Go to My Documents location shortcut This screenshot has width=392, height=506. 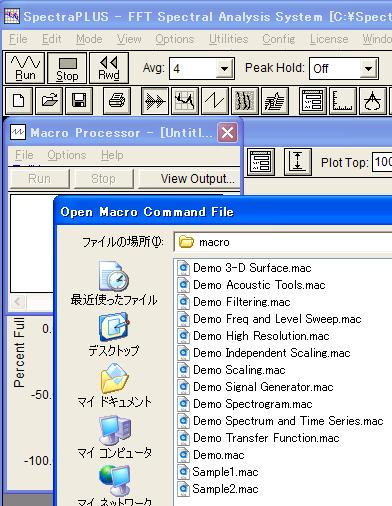coord(114,386)
